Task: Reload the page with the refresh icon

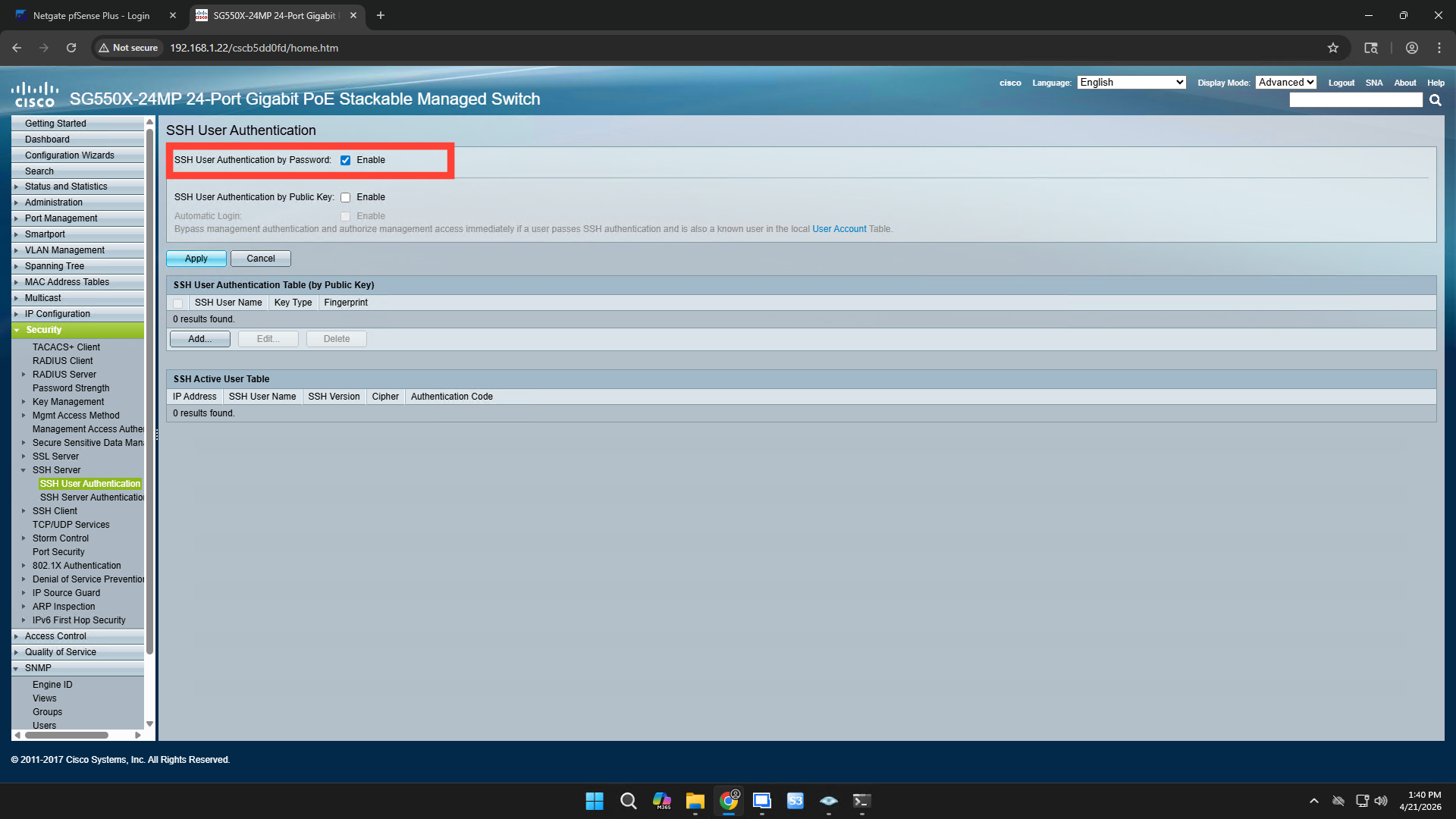Action: 71,48
